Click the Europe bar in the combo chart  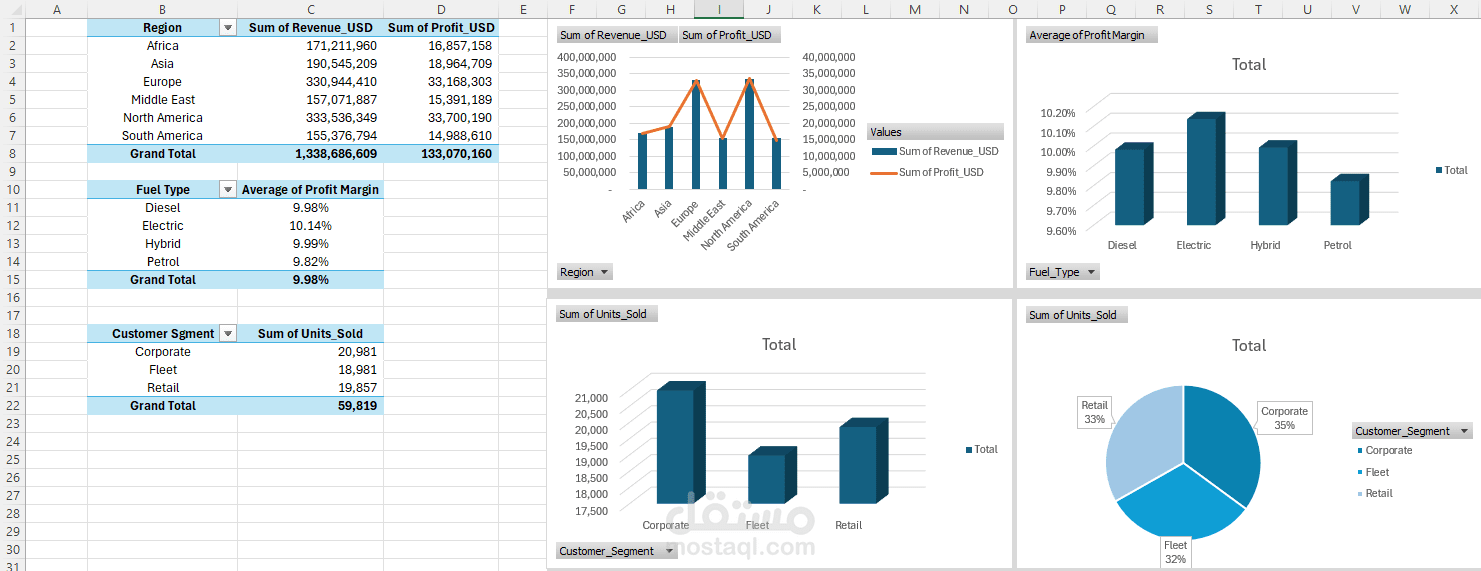(x=696, y=135)
